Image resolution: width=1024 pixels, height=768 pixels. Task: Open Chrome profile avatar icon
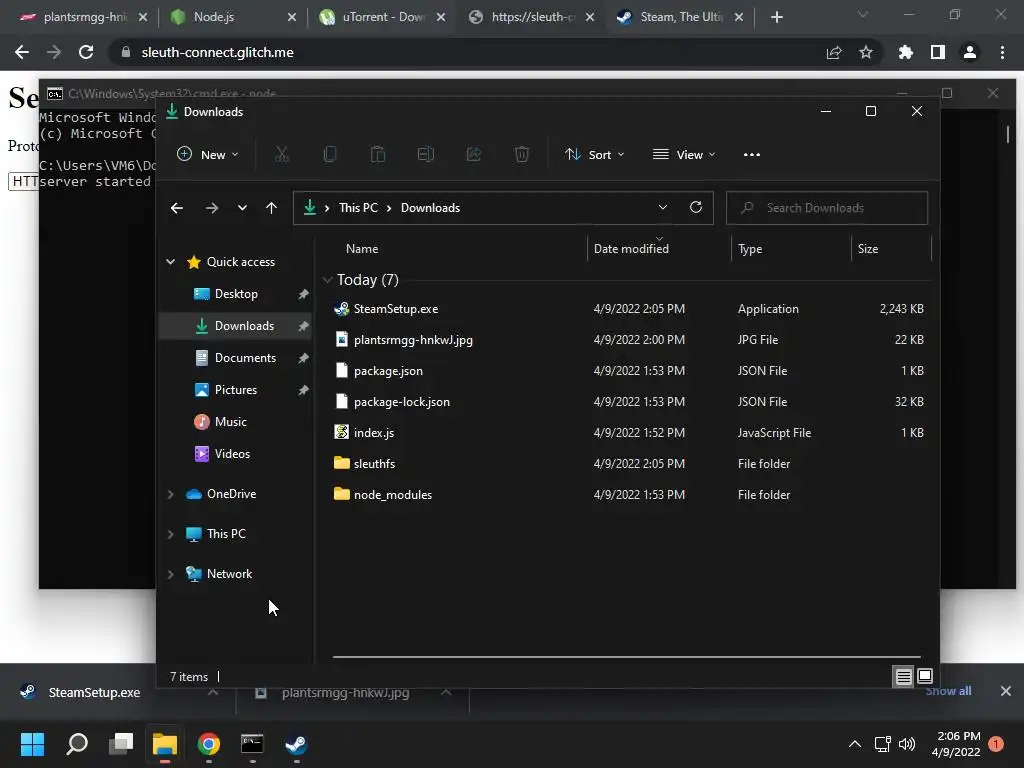pos(970,52)
